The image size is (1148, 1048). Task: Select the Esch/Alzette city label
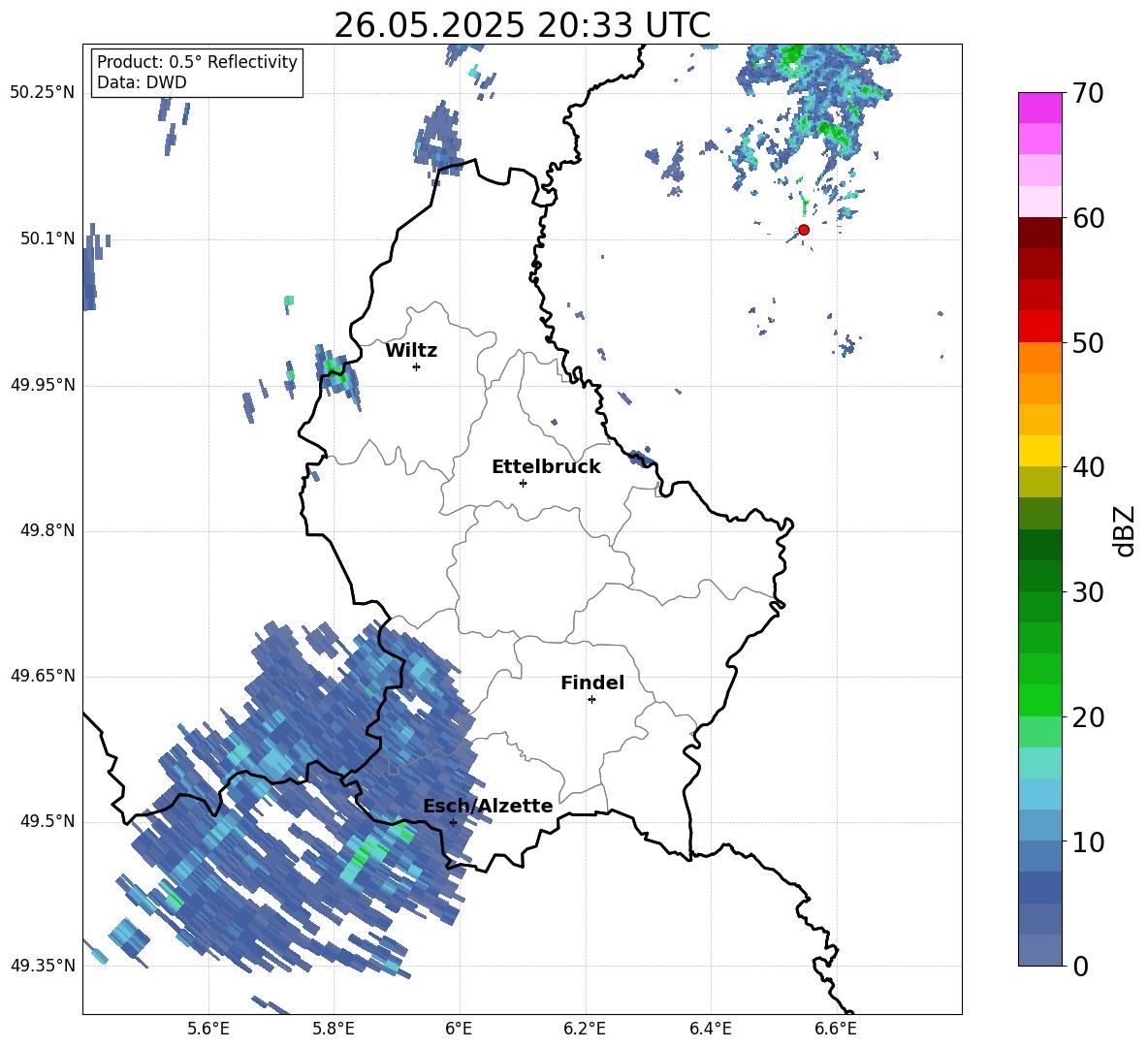coord(488,806)
